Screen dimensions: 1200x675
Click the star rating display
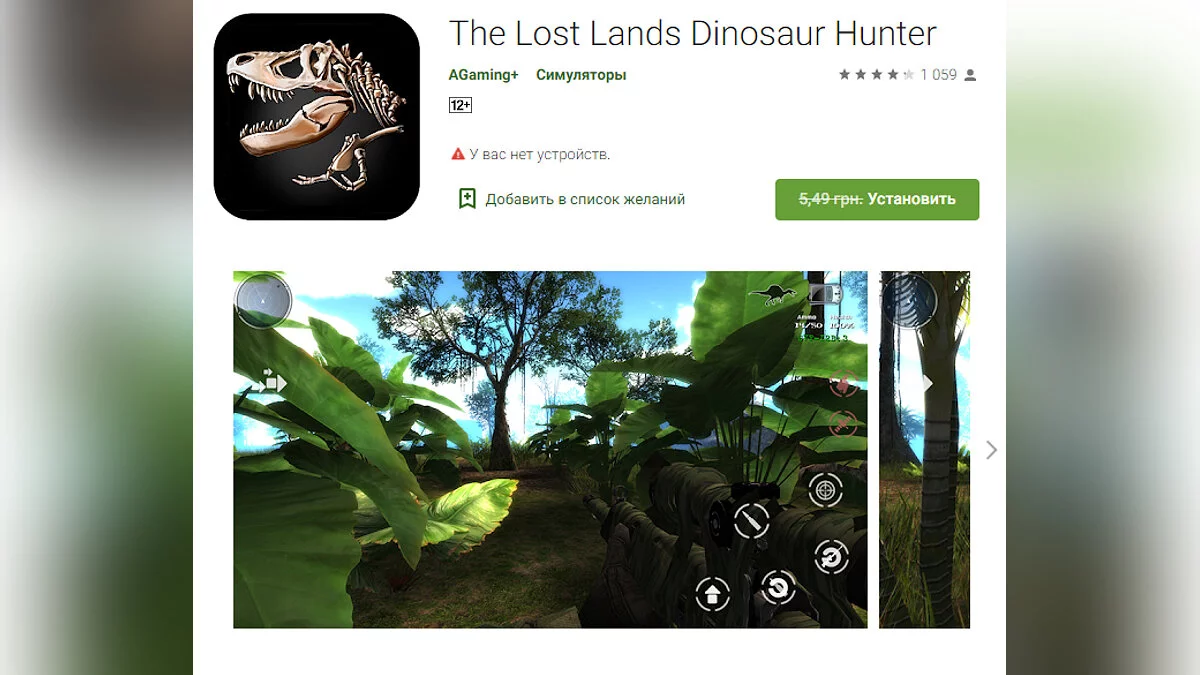pos(876,75)
